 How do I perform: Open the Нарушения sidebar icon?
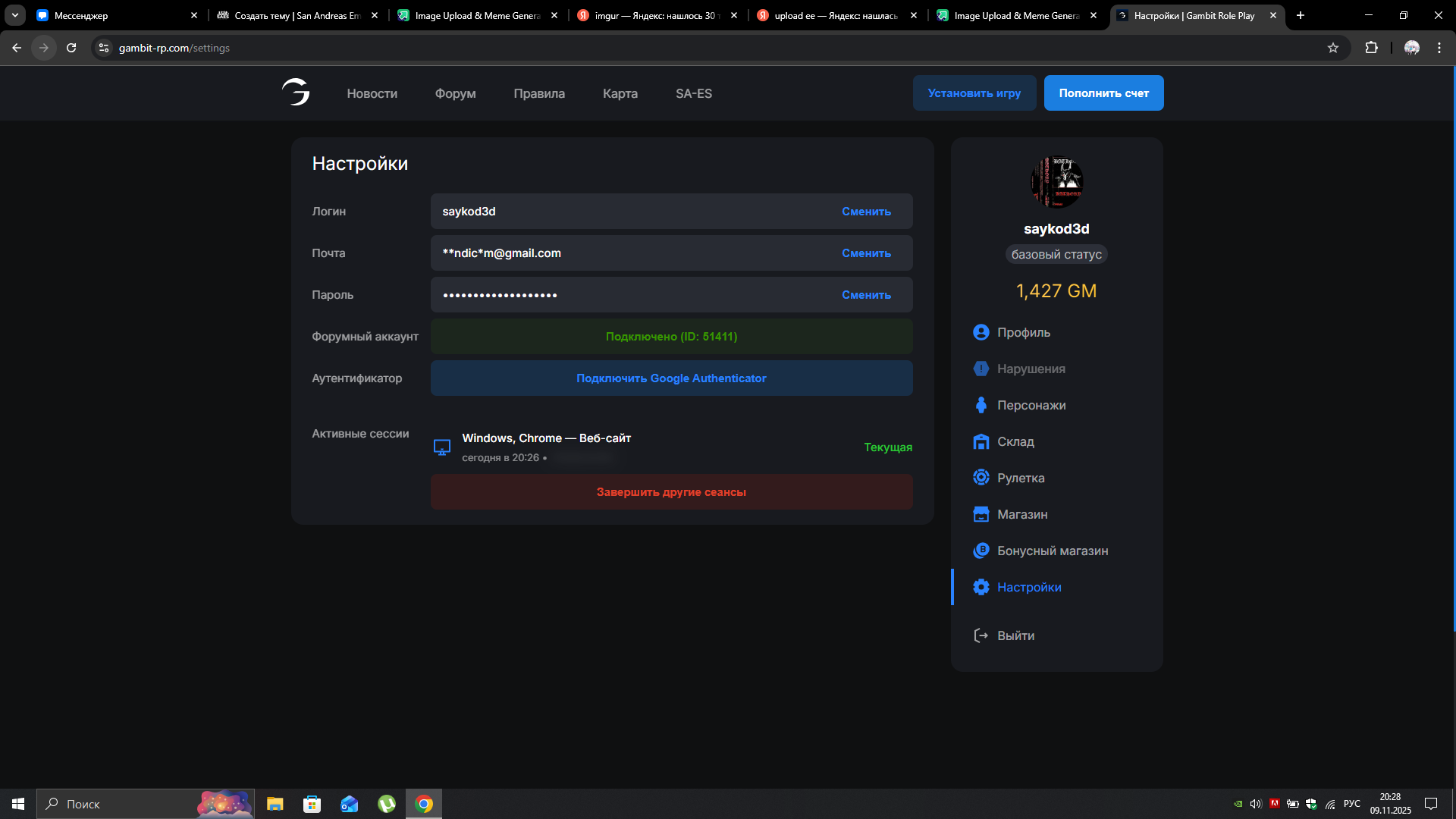point(981,369)
